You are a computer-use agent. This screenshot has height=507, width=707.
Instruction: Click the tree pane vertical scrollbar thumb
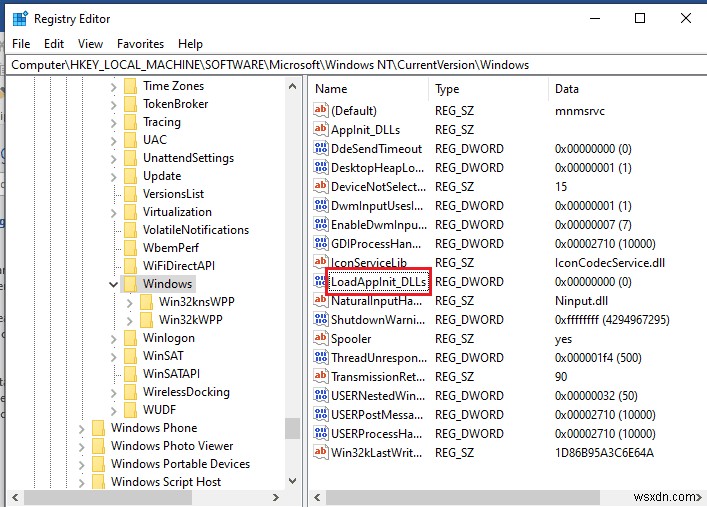click(292, 428)
